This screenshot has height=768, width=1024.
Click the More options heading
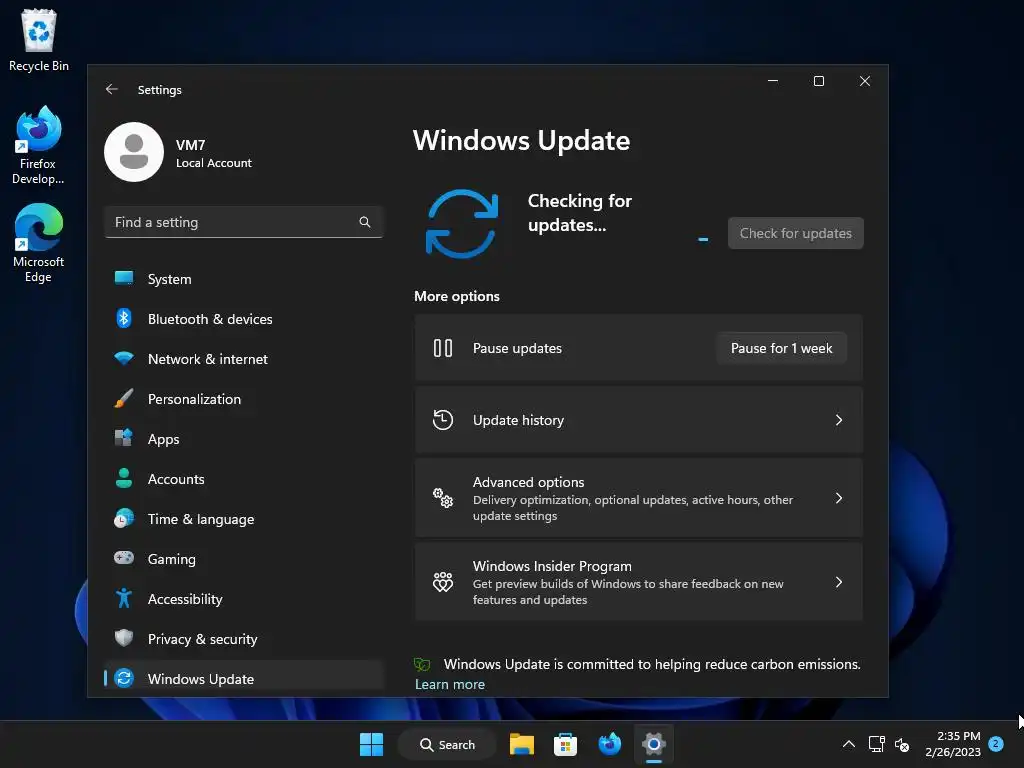[x=457, y=296]
